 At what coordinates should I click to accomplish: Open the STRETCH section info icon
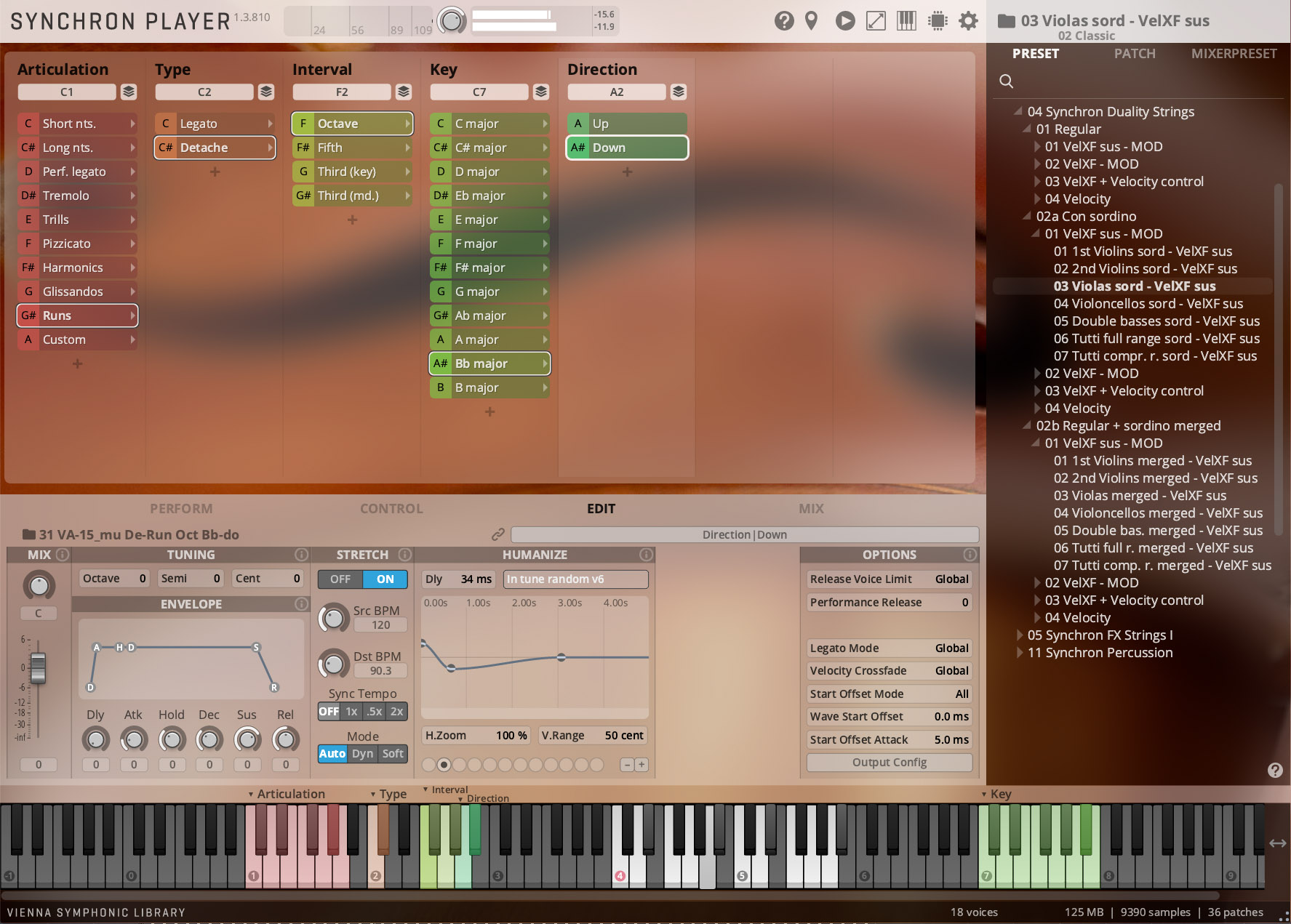(405, 555)
